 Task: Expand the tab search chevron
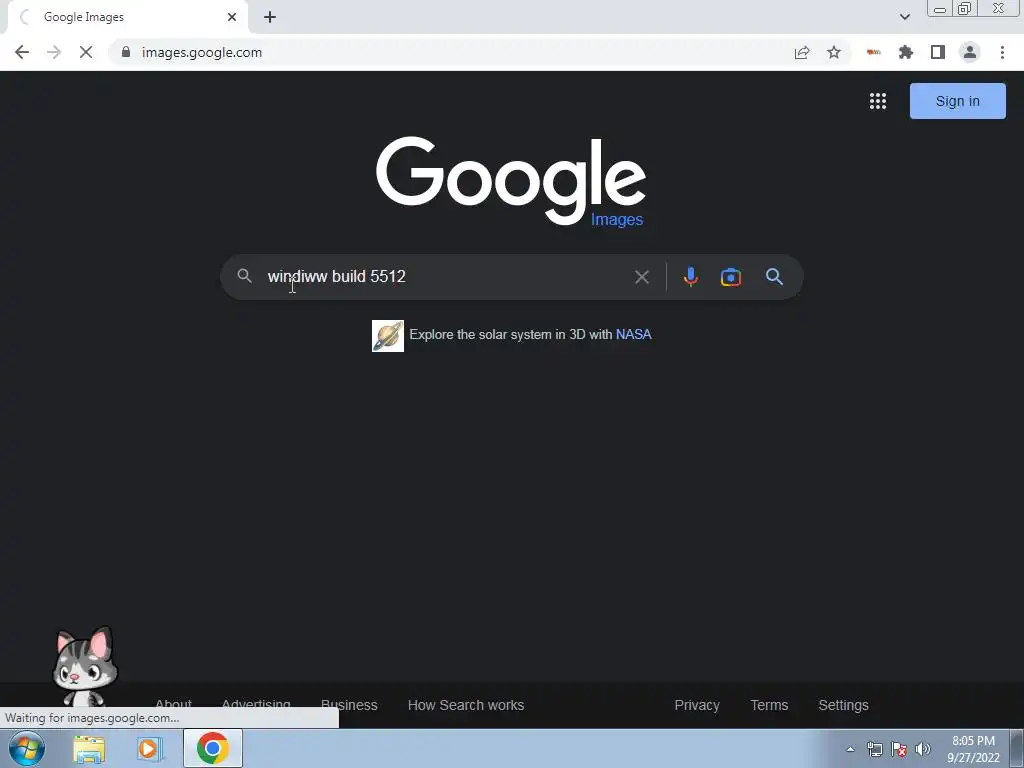click(x=904, y=17)
